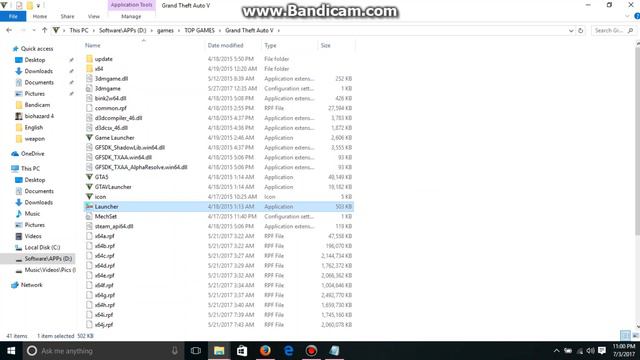640x360 pixels.
Task: Select the steam_api64.dll file
Action: tap(114, 226)
